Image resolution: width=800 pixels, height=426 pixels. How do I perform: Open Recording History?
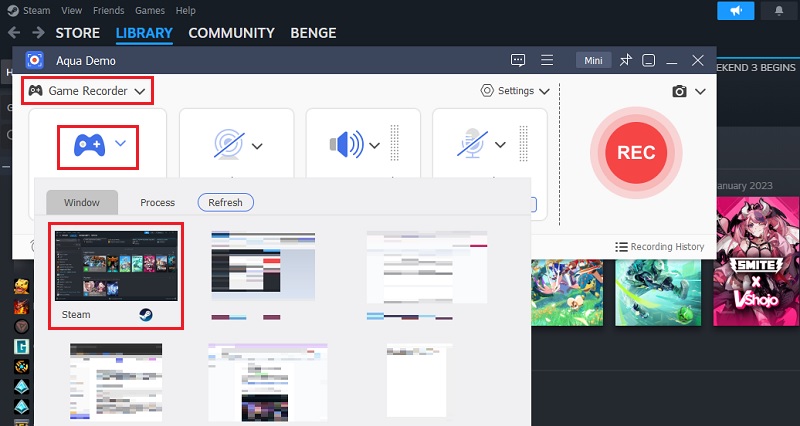tap(659, 247)
